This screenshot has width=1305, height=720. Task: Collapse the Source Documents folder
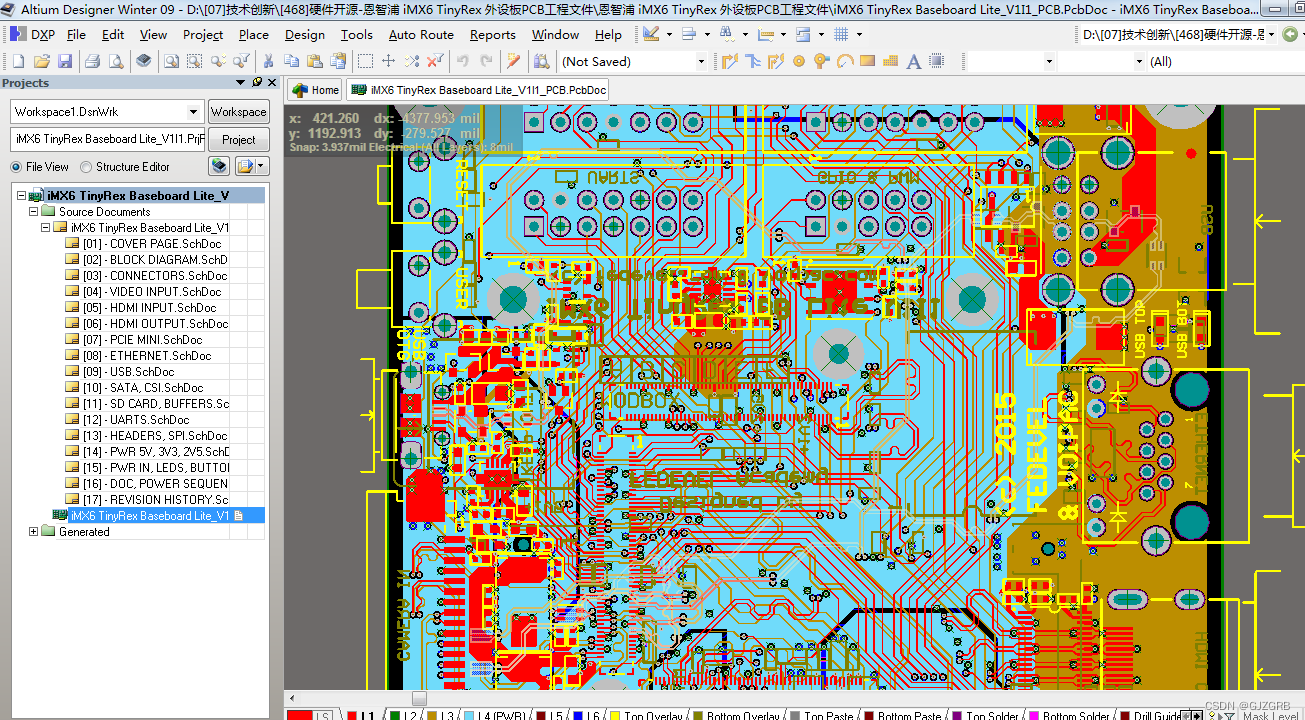coord(33,211)
